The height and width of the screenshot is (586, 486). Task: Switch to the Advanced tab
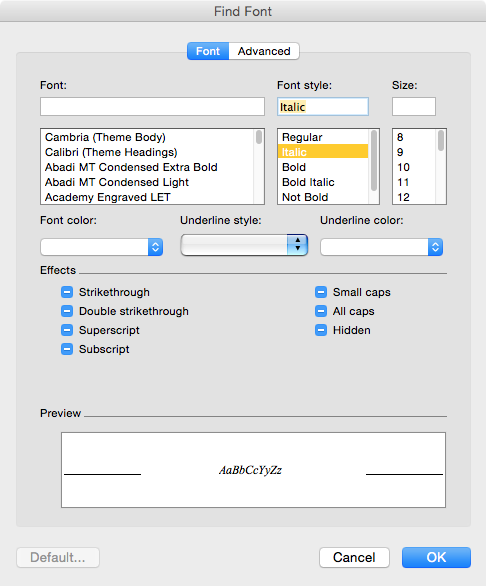(x=264, y=51)
